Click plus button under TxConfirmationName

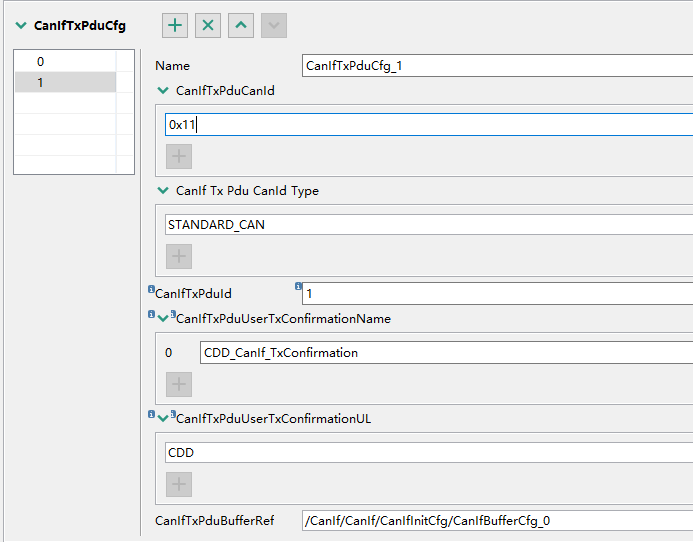tap(179, 384)
